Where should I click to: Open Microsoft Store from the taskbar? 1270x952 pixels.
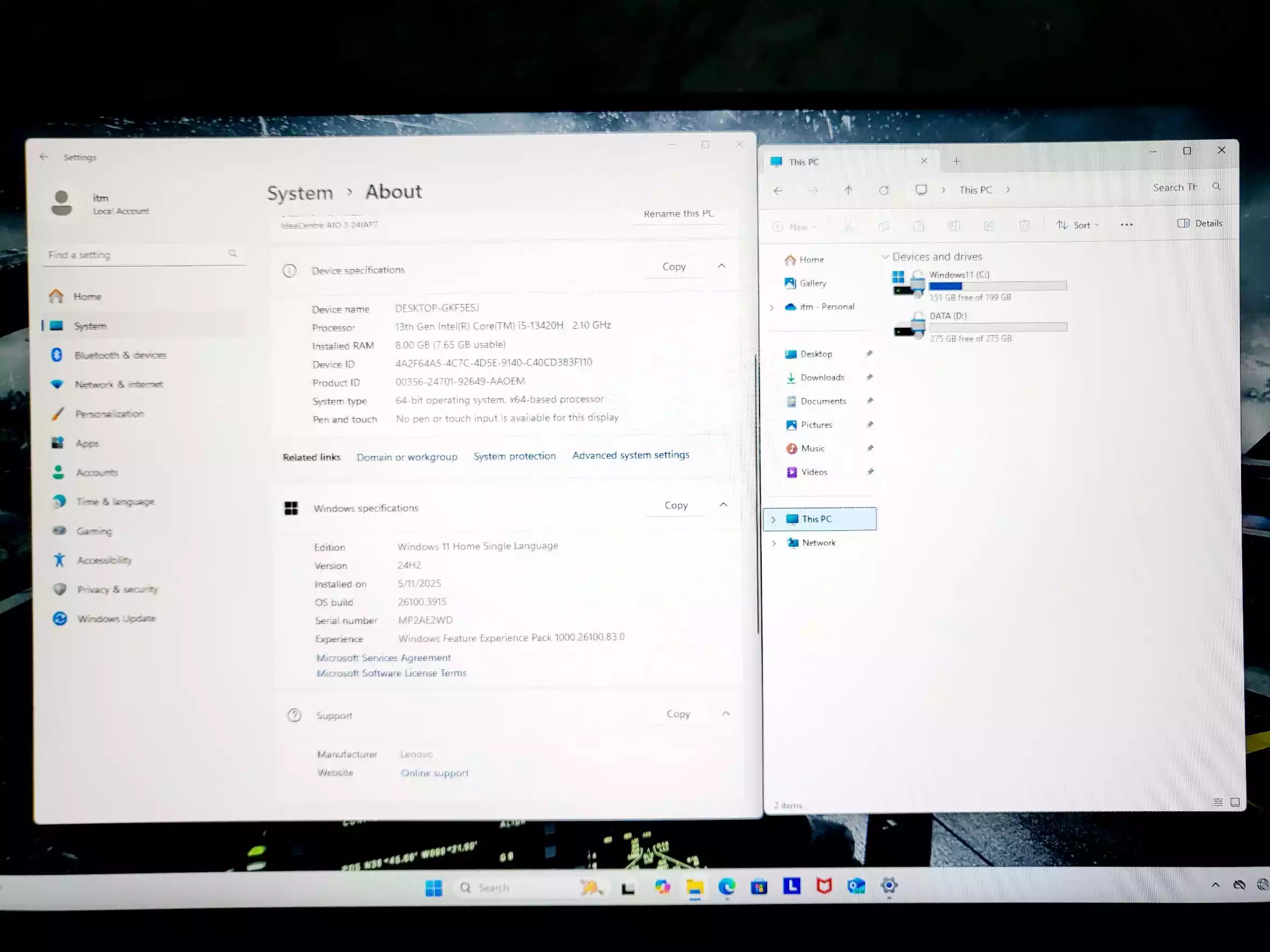(x=759, y=886)
